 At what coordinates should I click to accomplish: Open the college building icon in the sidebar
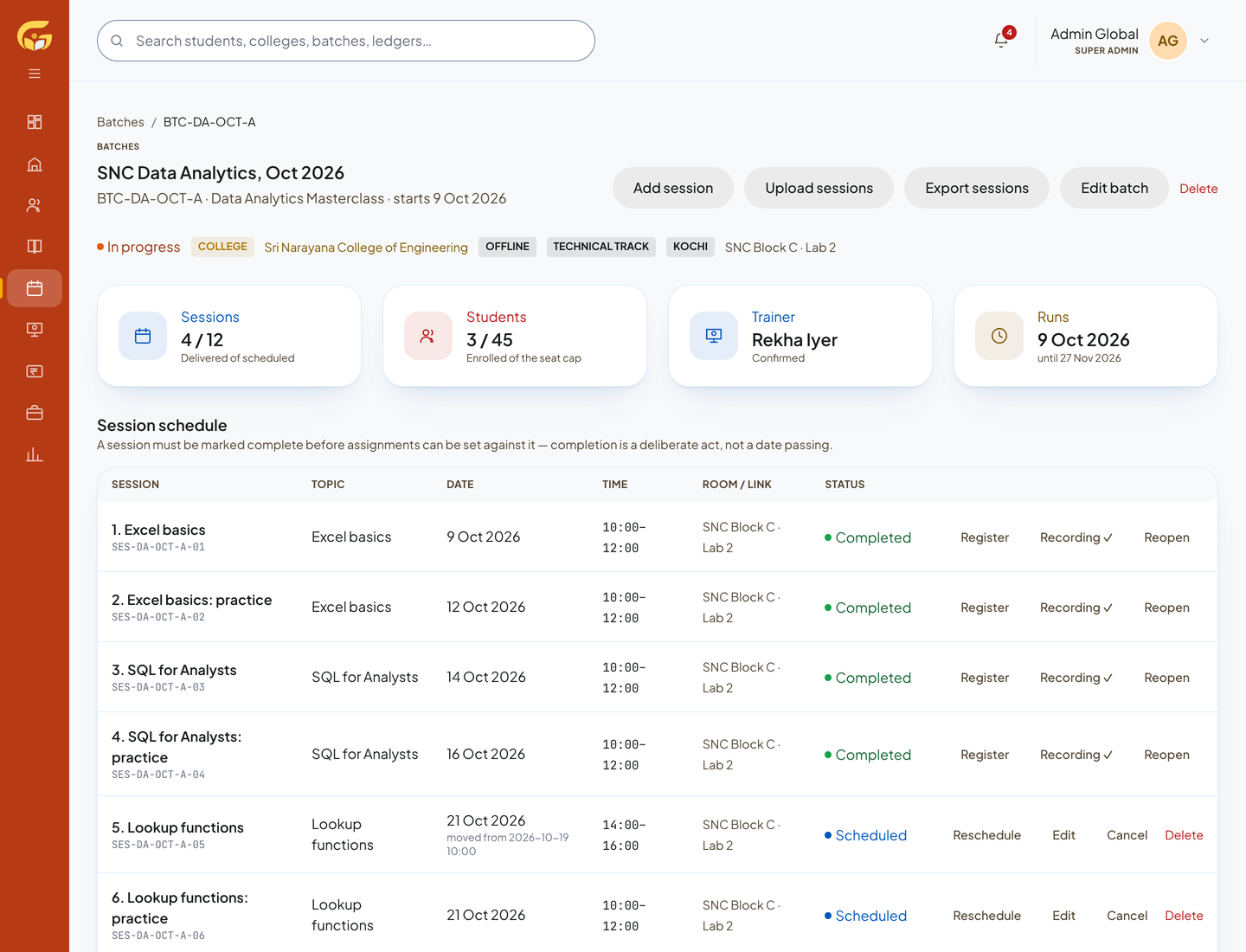(35, 164)
